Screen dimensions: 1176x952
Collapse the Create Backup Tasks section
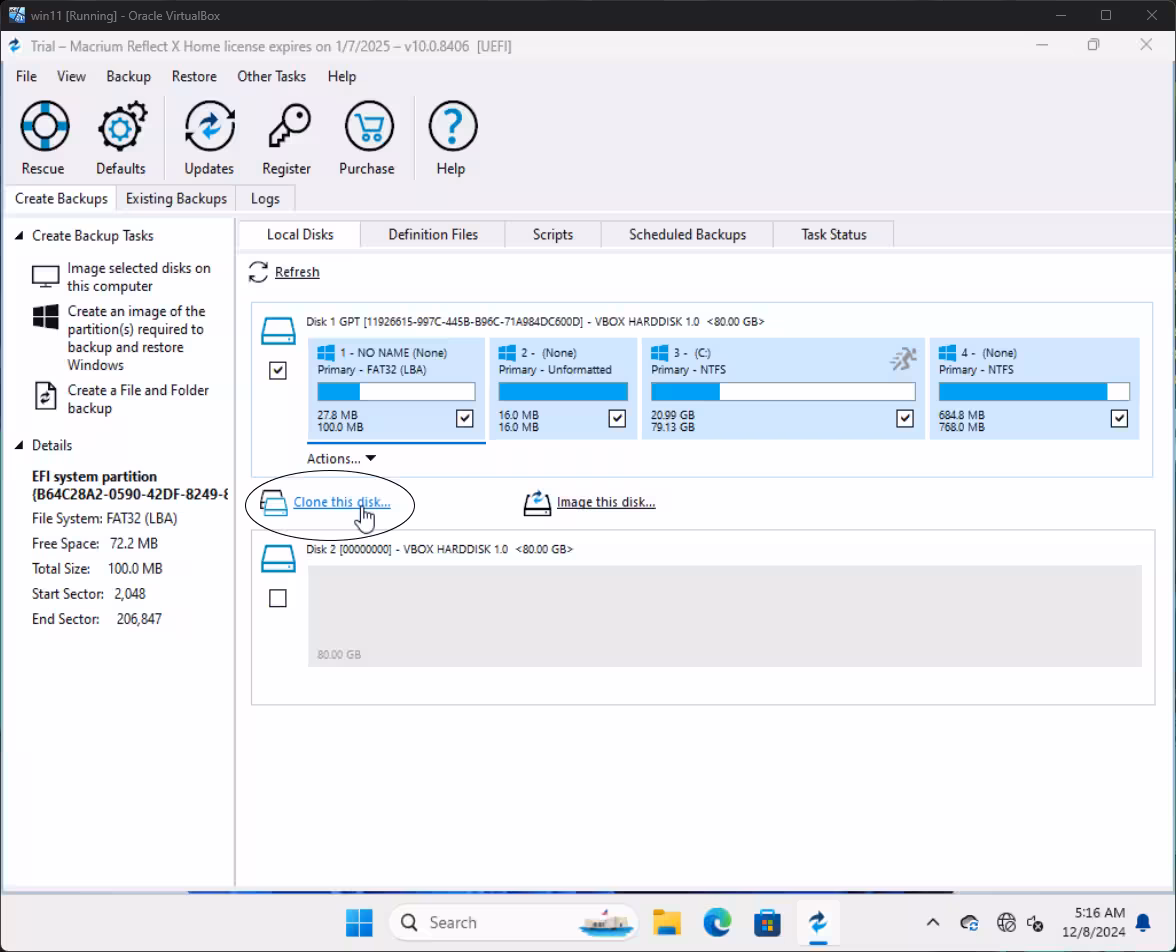(20, 236)
